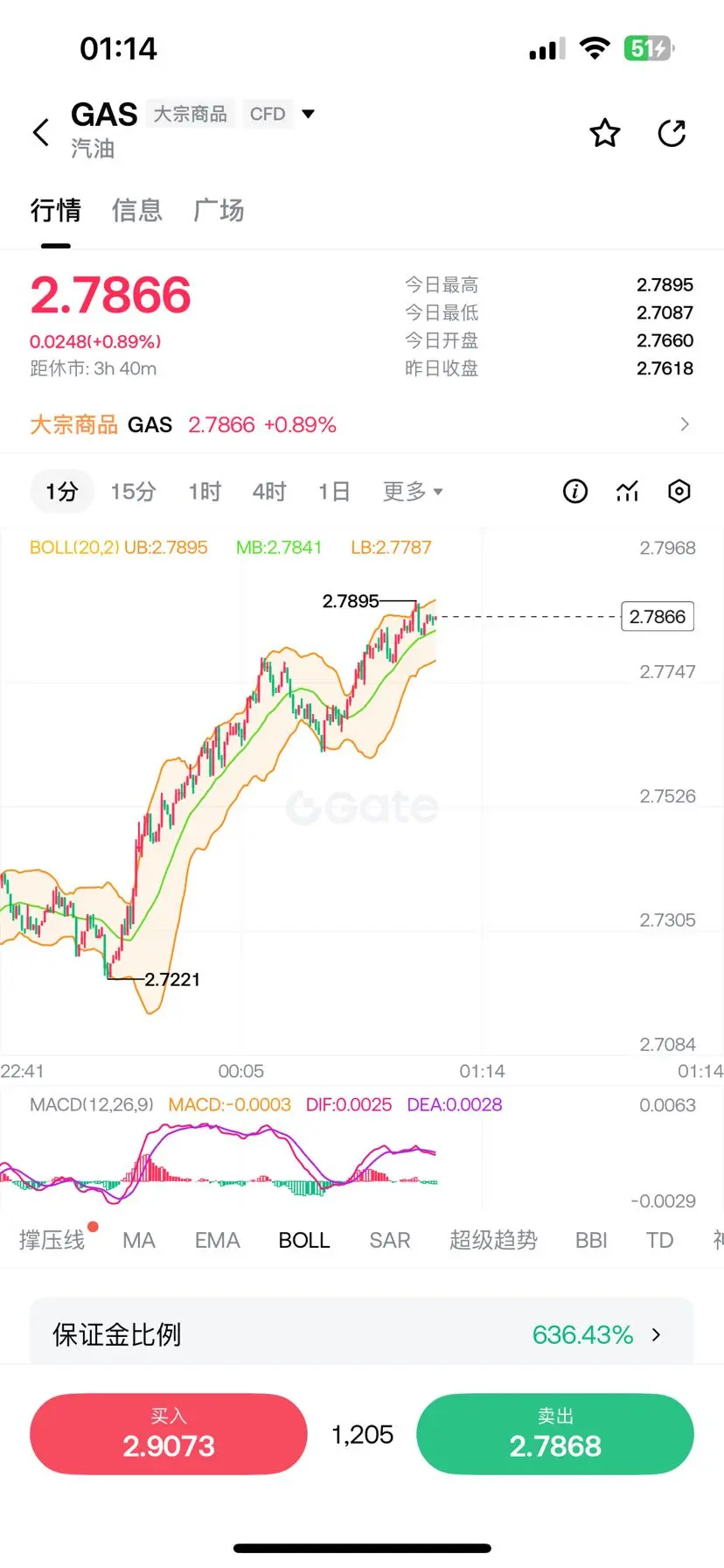
Task: Tap the 距休市: 3h 40m text
Action: pos(94,368)
